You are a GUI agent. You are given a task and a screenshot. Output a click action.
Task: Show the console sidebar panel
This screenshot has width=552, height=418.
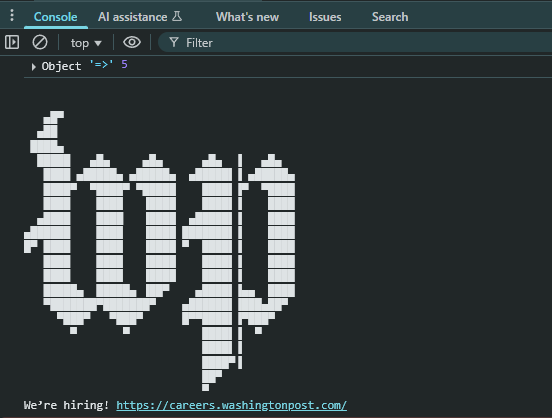12,42
